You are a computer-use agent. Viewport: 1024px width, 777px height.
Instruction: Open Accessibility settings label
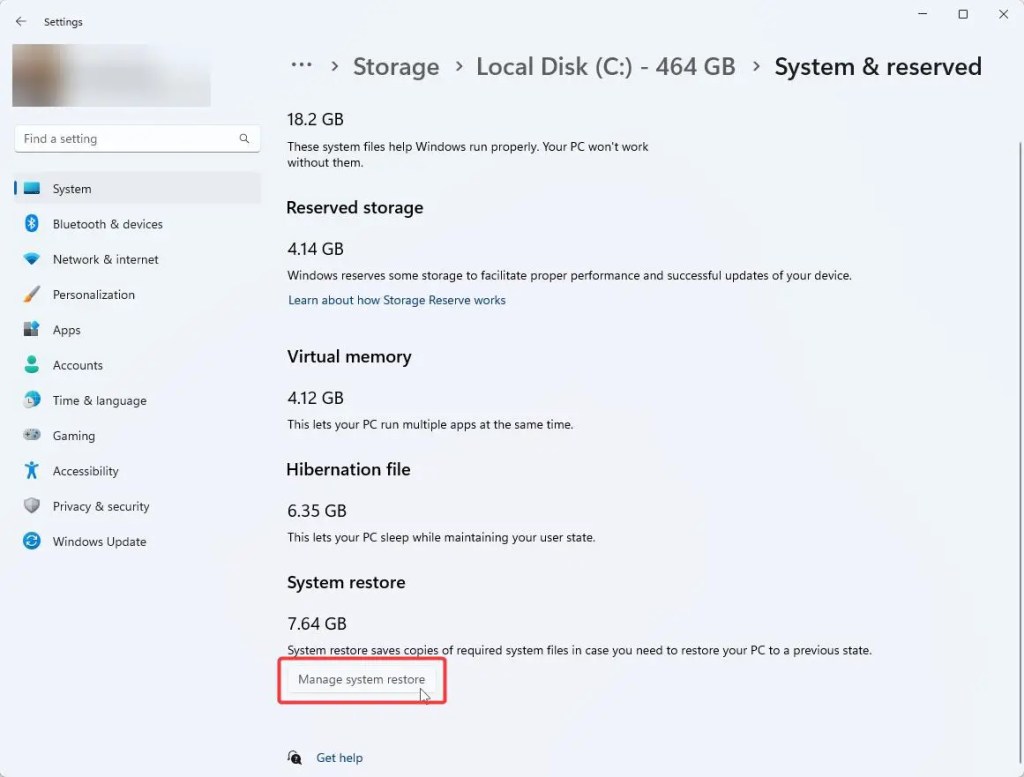point(86,471)
